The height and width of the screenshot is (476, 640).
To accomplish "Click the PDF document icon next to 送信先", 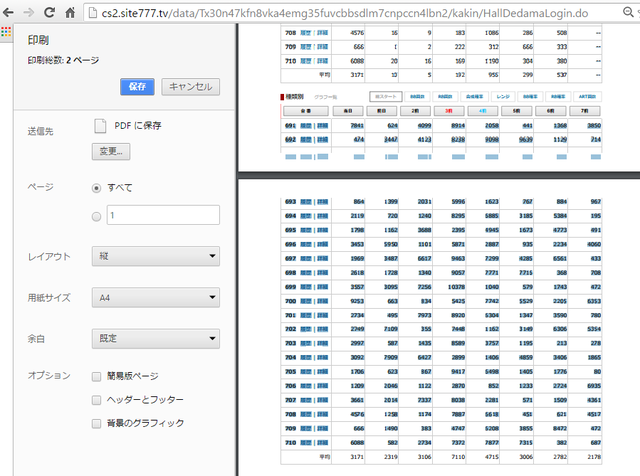I will click(100, 126).
